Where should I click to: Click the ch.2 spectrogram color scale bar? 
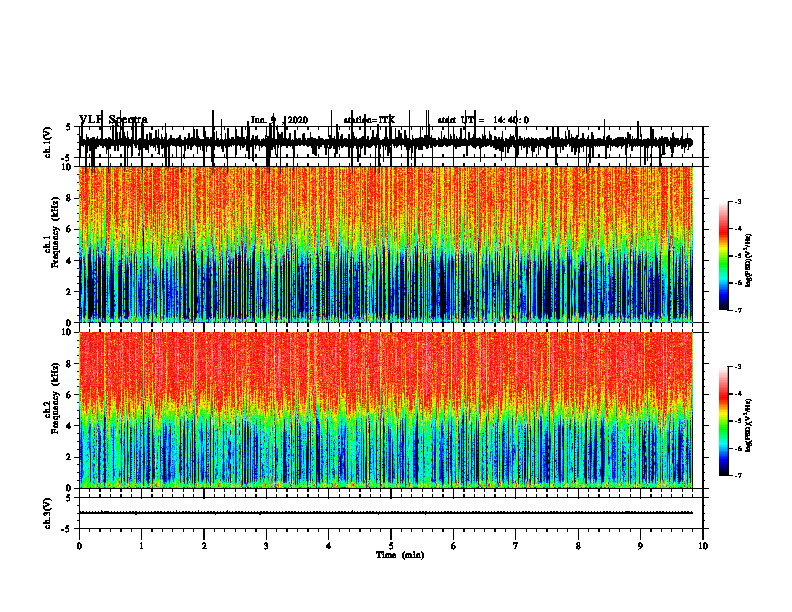tap(723, 421)
